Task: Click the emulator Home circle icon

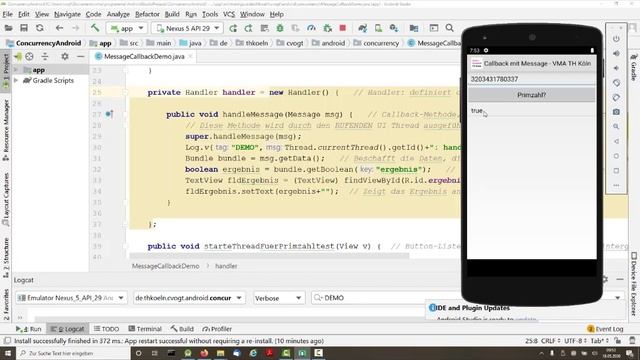Action: [x=616, y=156]
